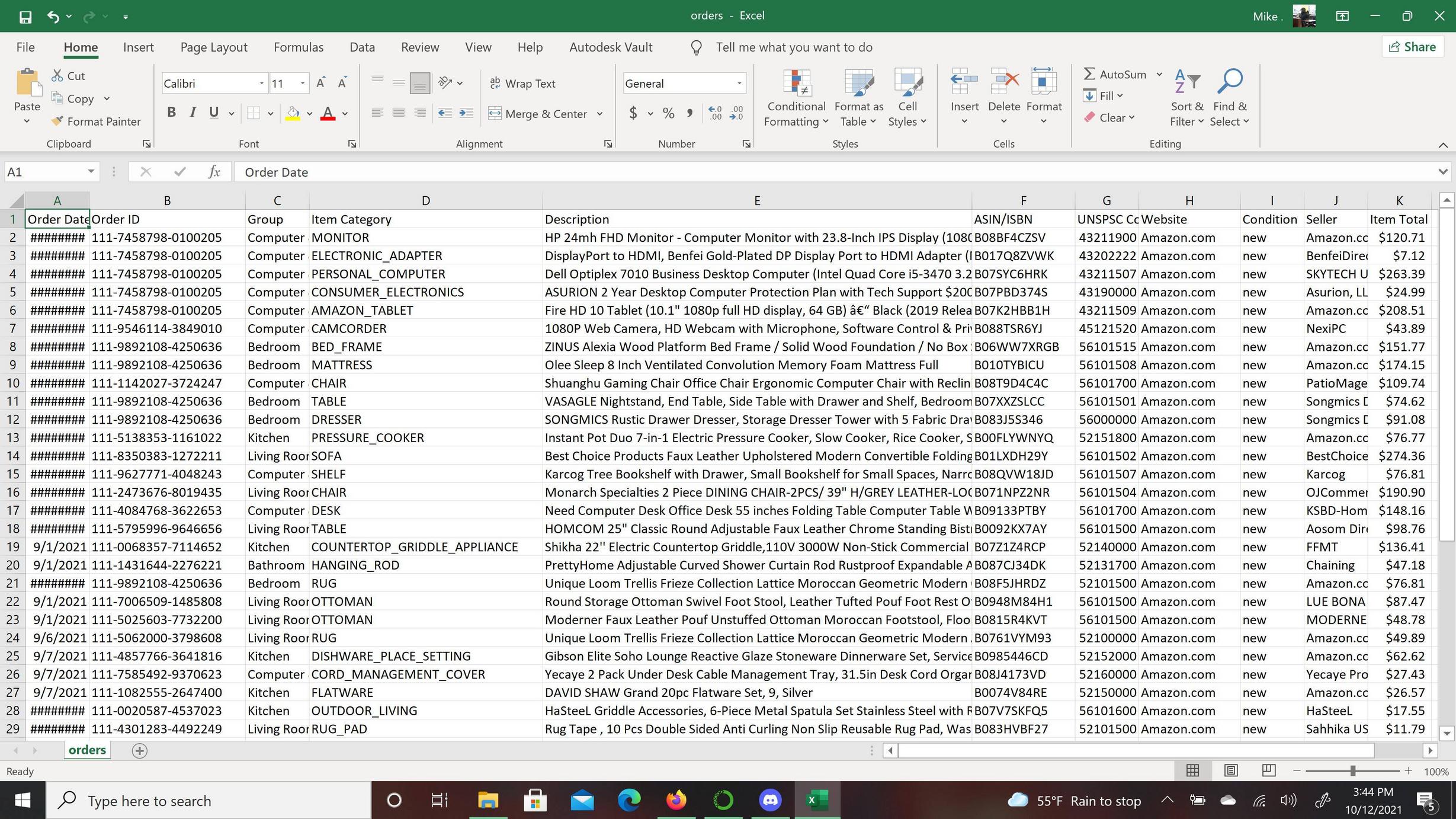This screenshot has height=819, width=1456.
Task: Open Insert Function fx button
Action: (x=214, y=172)
